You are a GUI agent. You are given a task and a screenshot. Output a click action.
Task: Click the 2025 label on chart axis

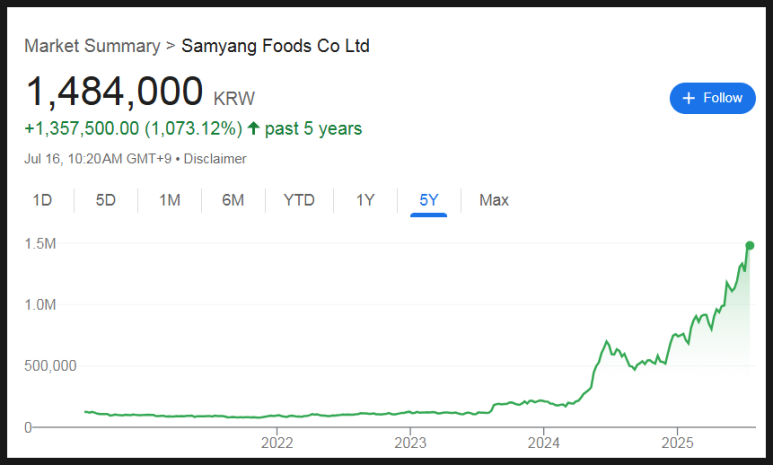click(677, 442)
